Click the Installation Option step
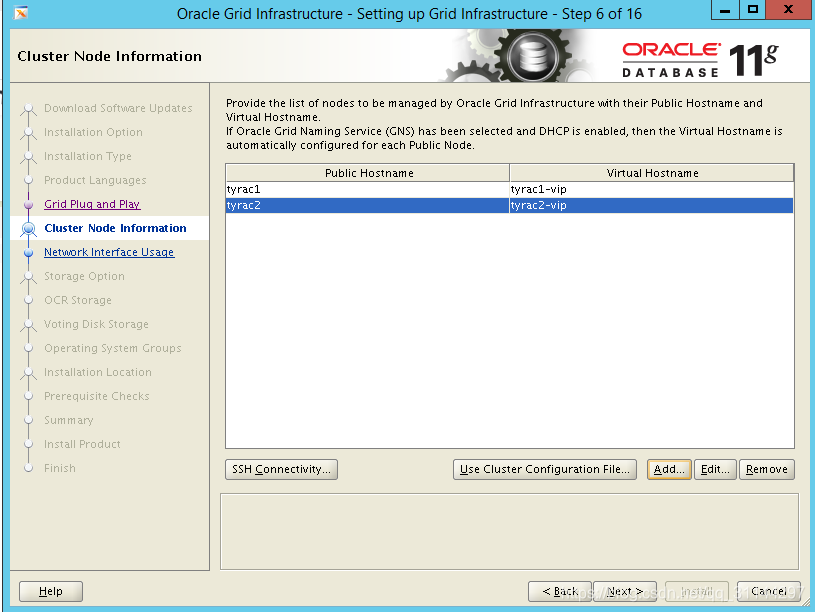The height and width of the screenshot is (612, 815). coord(93,132)
